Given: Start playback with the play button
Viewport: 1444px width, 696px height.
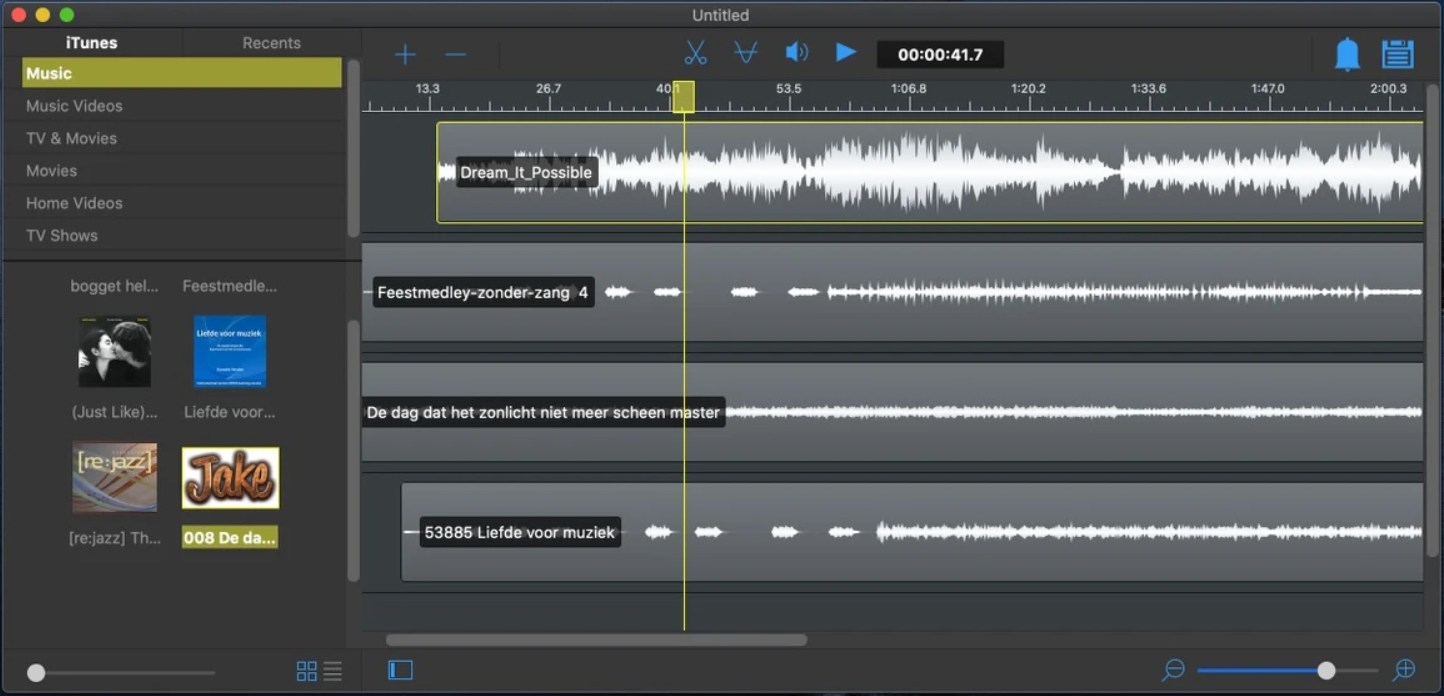Looking at the screenshot, I should coord(846,52).
